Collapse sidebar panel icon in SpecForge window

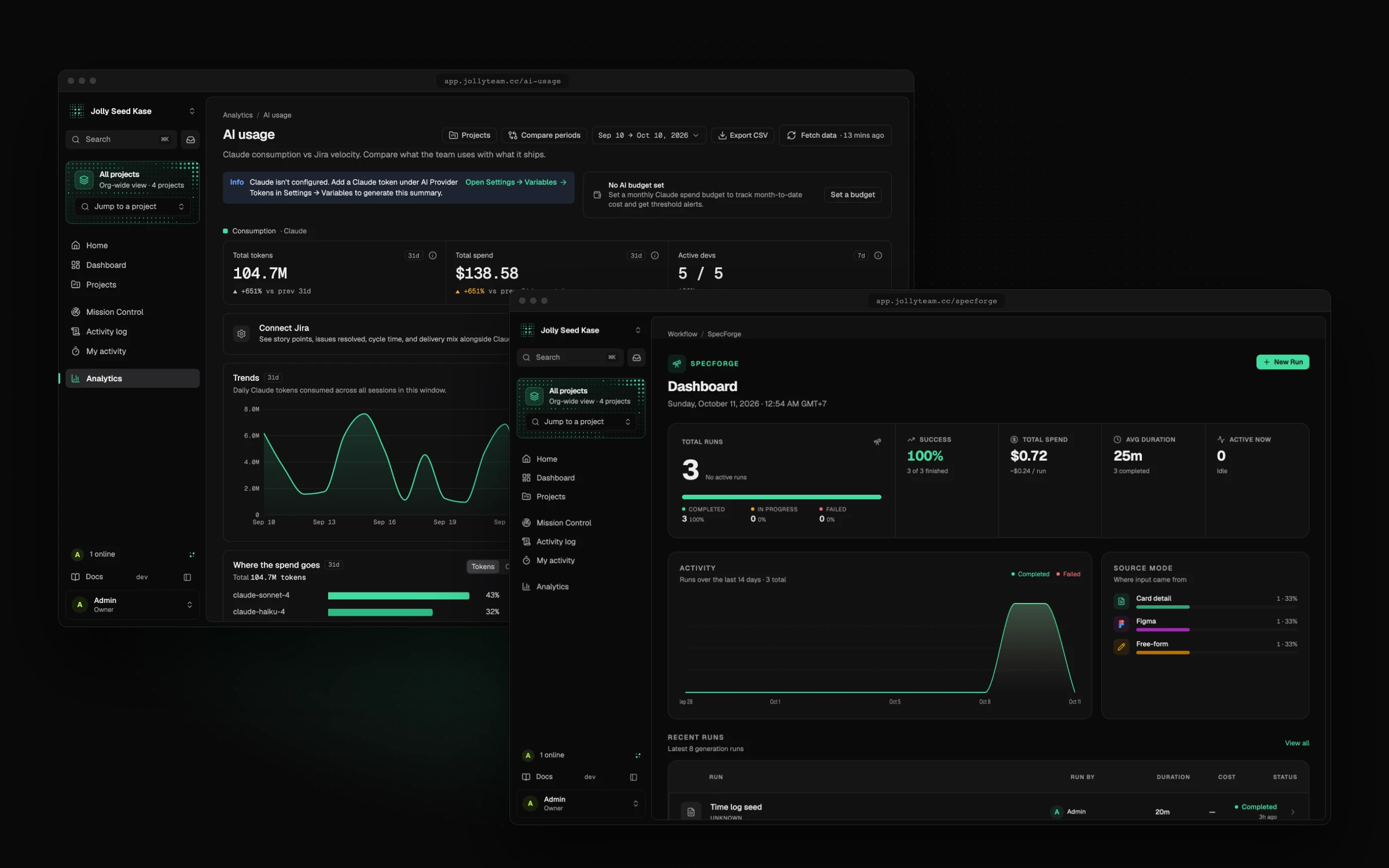633,777
